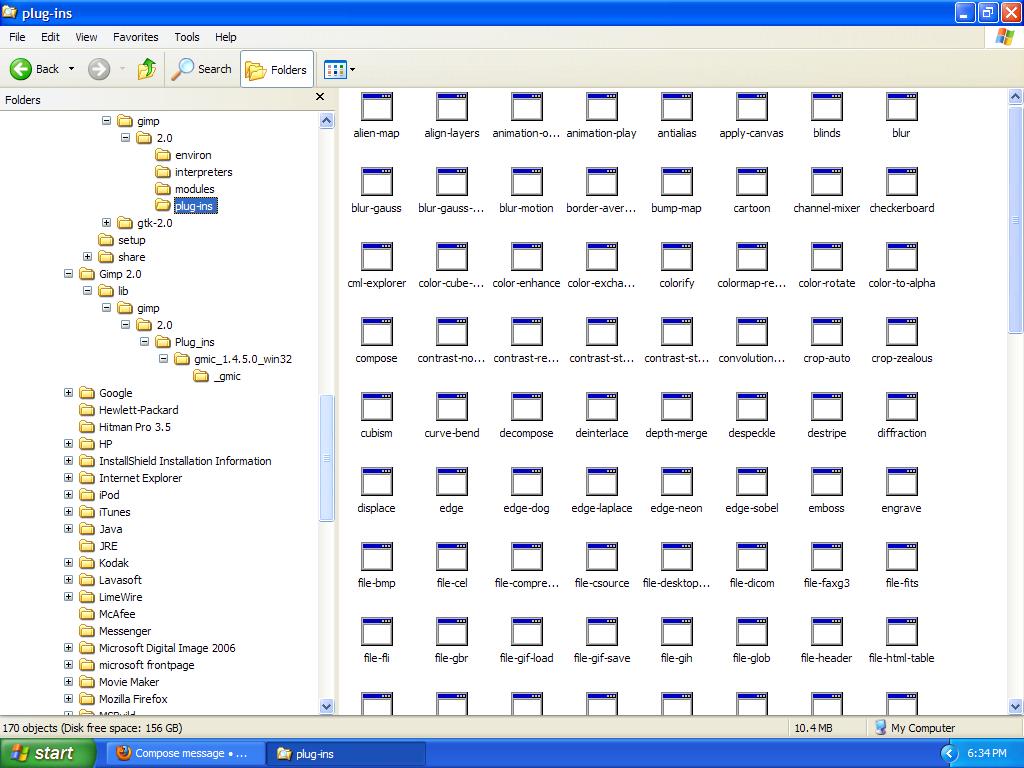Image resolution: width=1024 pixels, height=768 pixels.
Task: Expand the gtk-2.0 folder node
Action: (106, 223)
